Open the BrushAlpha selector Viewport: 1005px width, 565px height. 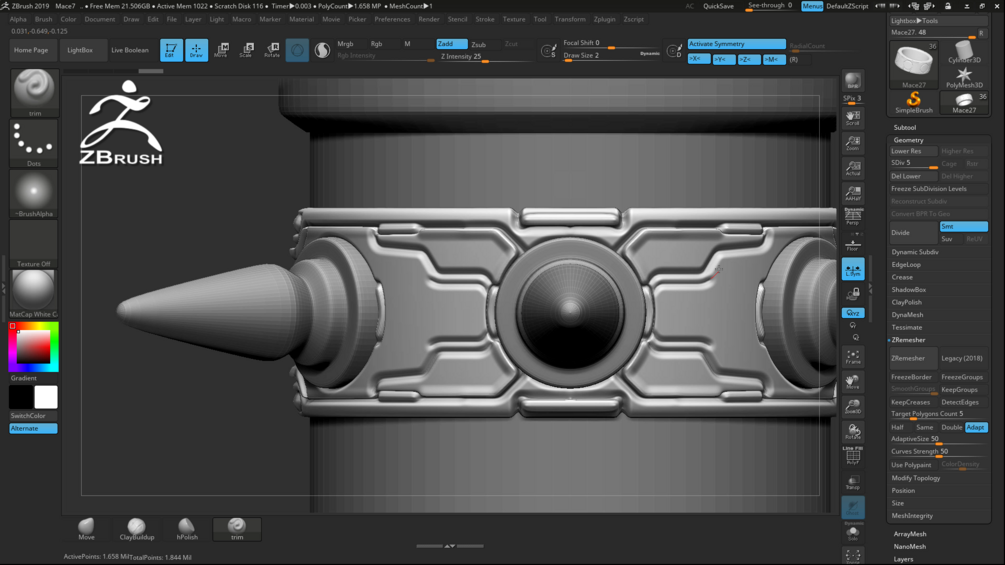[x=34, y=193]
